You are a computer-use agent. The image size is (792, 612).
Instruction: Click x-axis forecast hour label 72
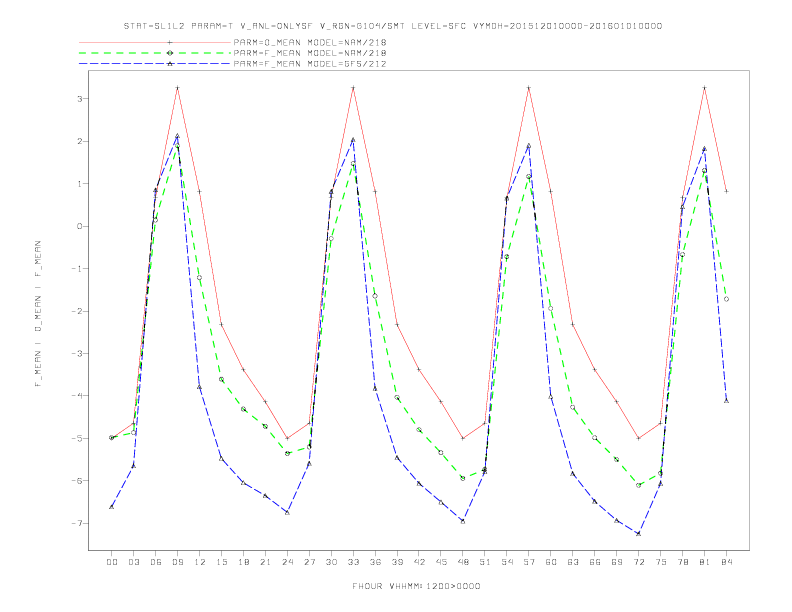pos(639,562)
